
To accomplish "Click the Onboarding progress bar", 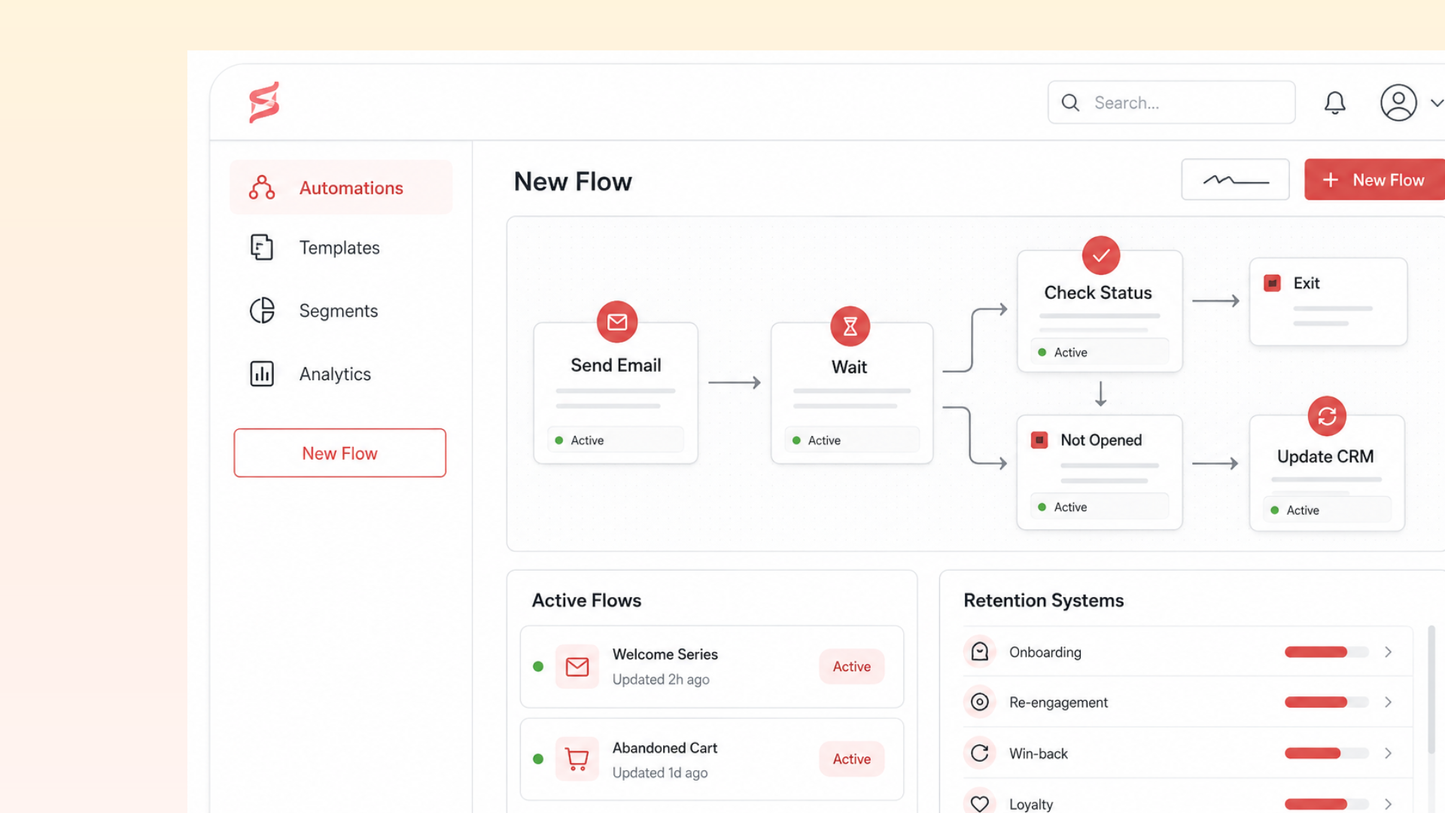I will pos(1326,652).
